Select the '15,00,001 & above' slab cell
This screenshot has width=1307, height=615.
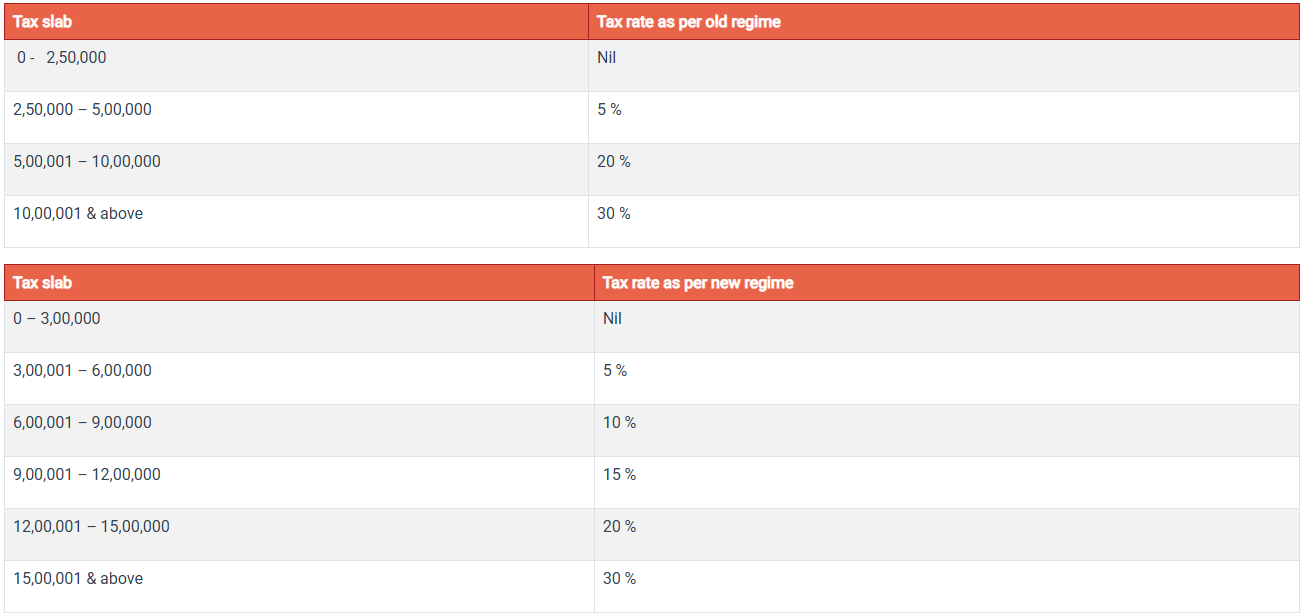[x=78, y=579]
